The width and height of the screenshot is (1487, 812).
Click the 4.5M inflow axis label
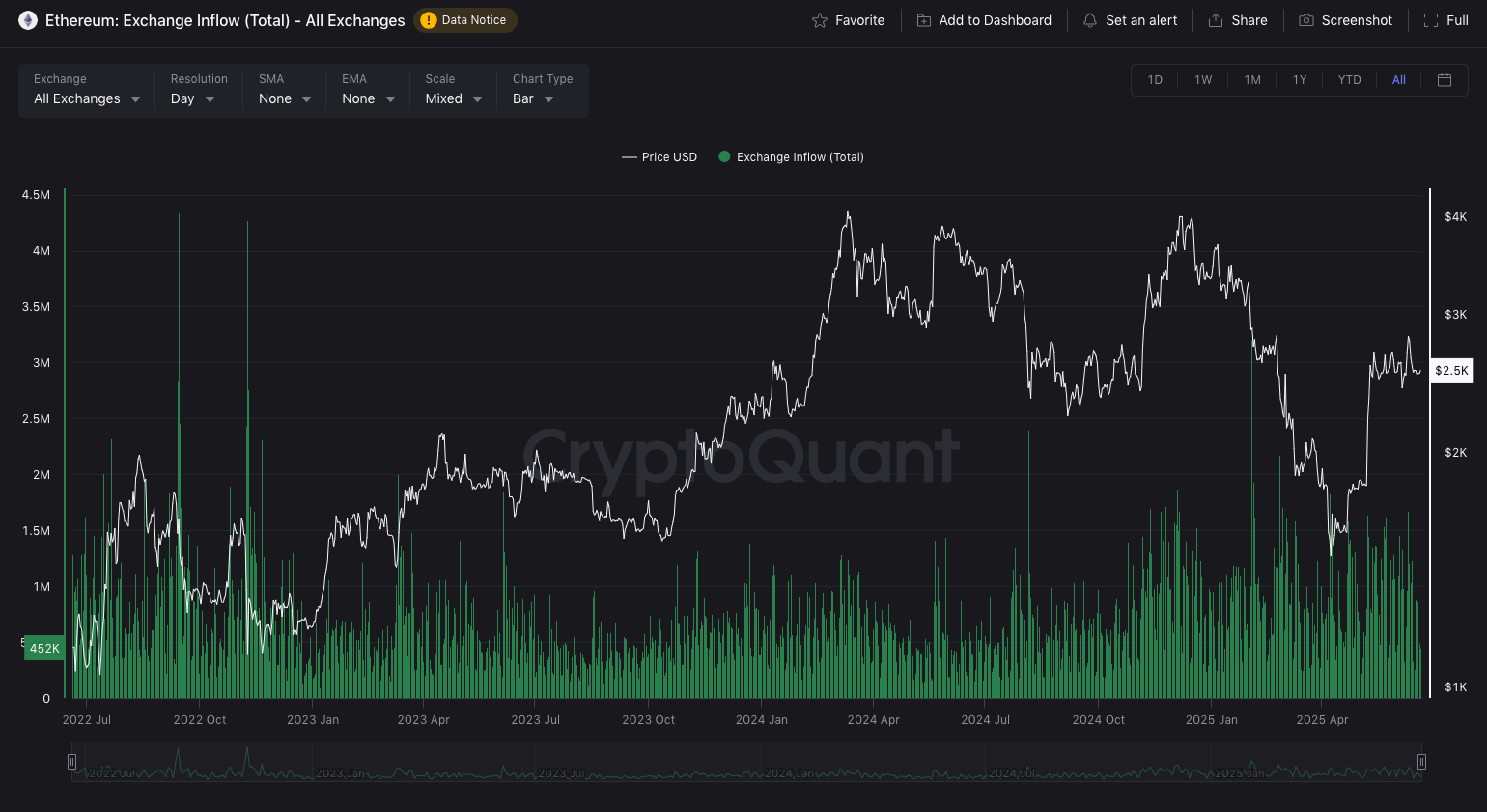click(x=36, y=195)
